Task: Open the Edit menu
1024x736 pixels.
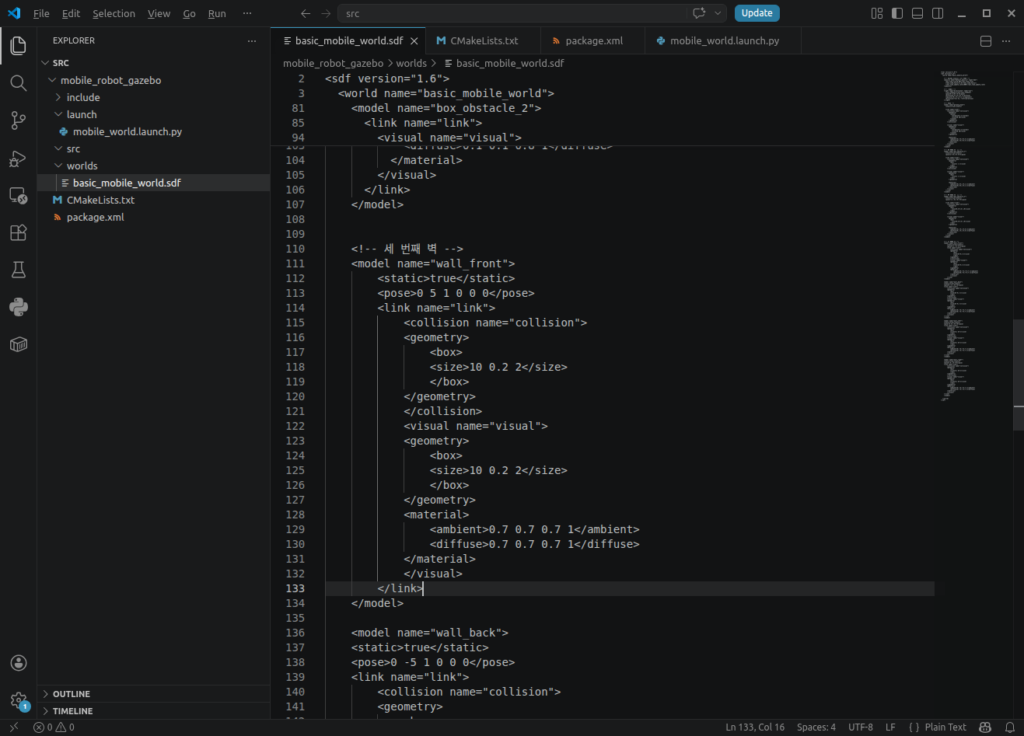Action: (71, 13)
